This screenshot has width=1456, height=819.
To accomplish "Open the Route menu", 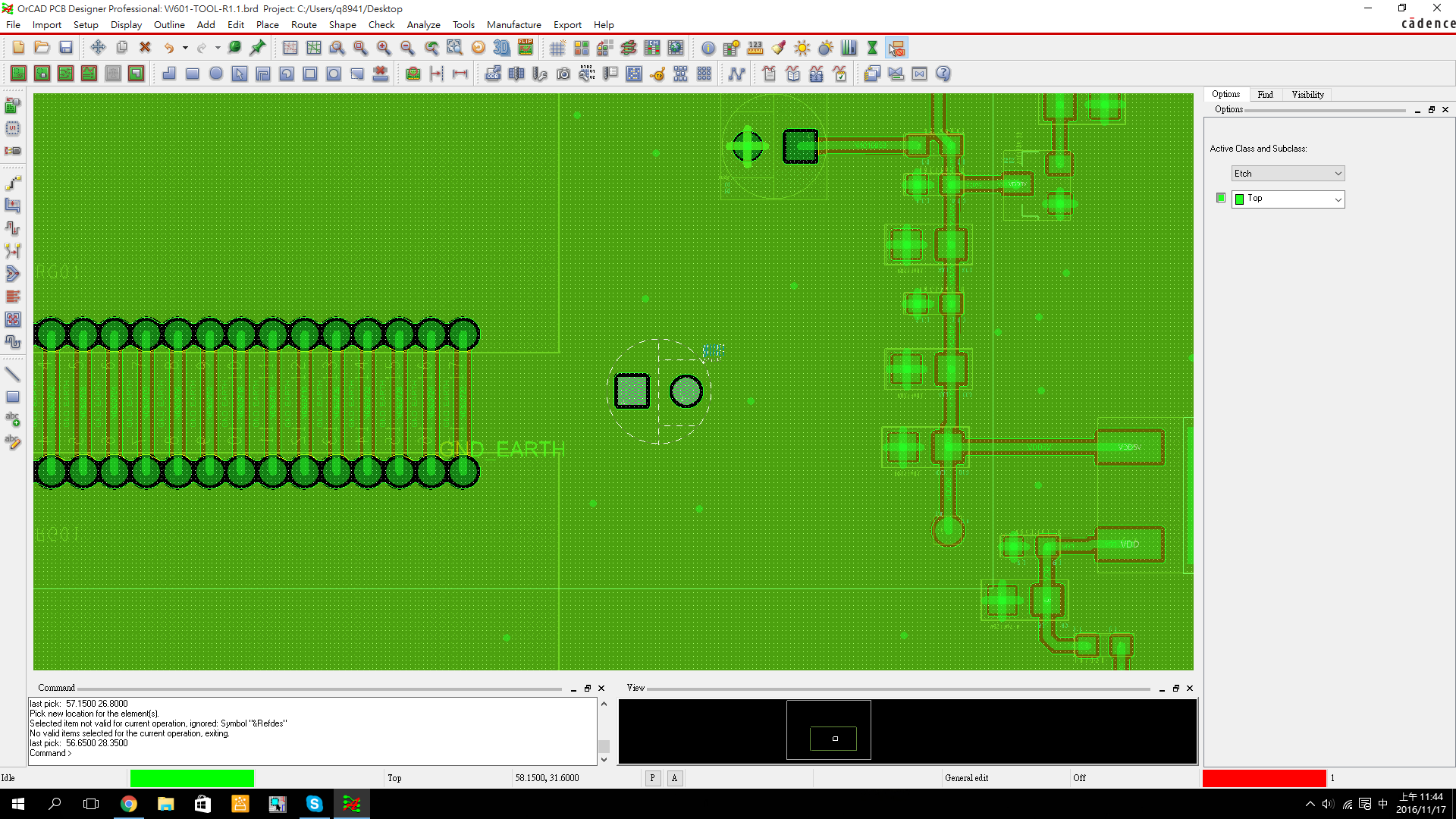I will 303,24.
